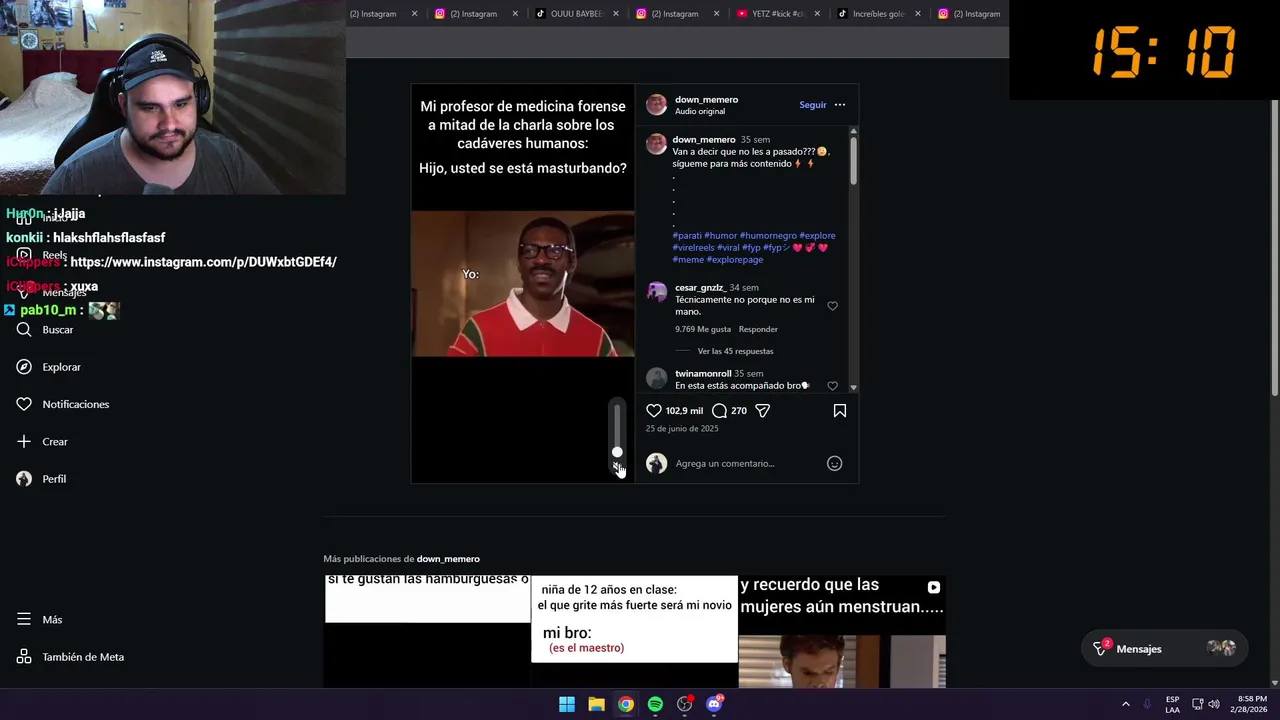Screen dimensions: 1280x720
Task: Click the system tray network icon
Action: click(1197, 704)
